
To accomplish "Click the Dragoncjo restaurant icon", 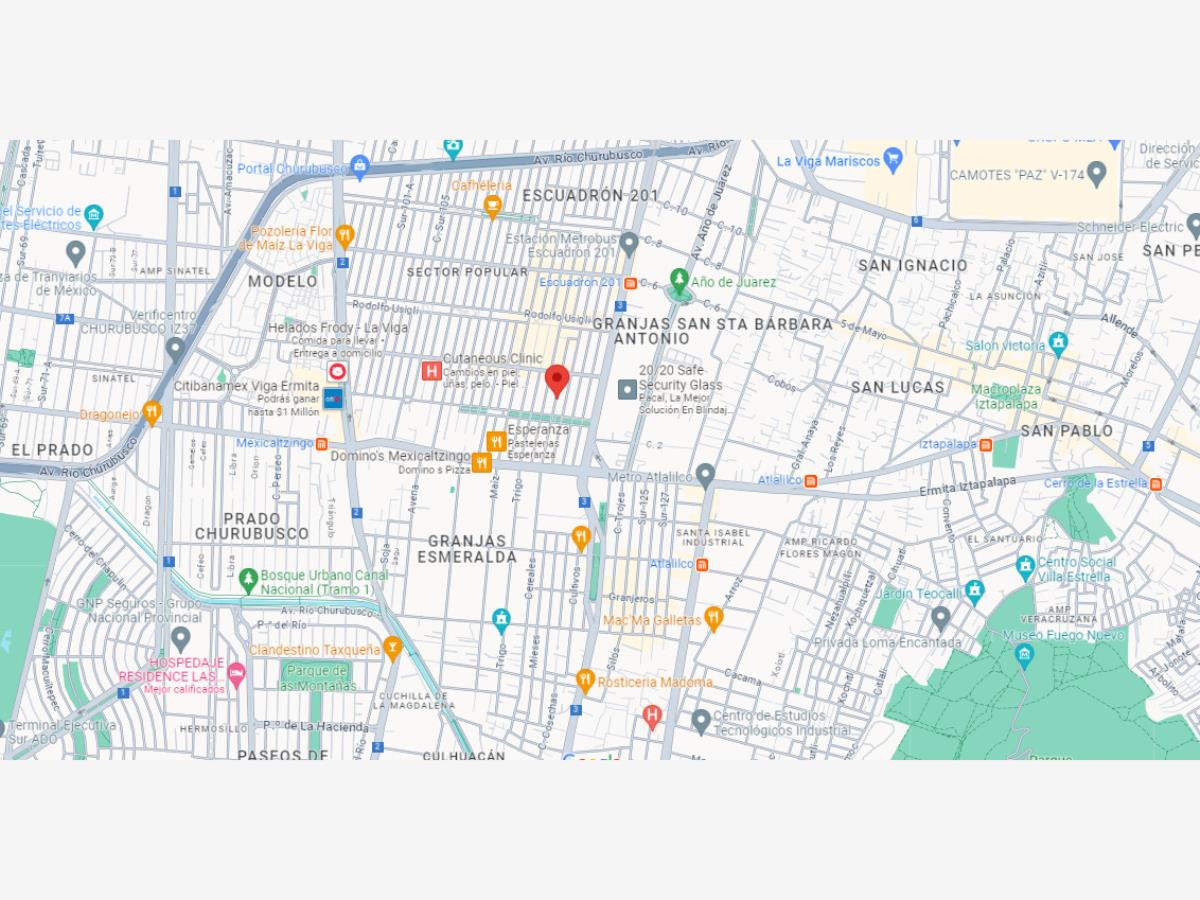I will click(x=151, y=411).
